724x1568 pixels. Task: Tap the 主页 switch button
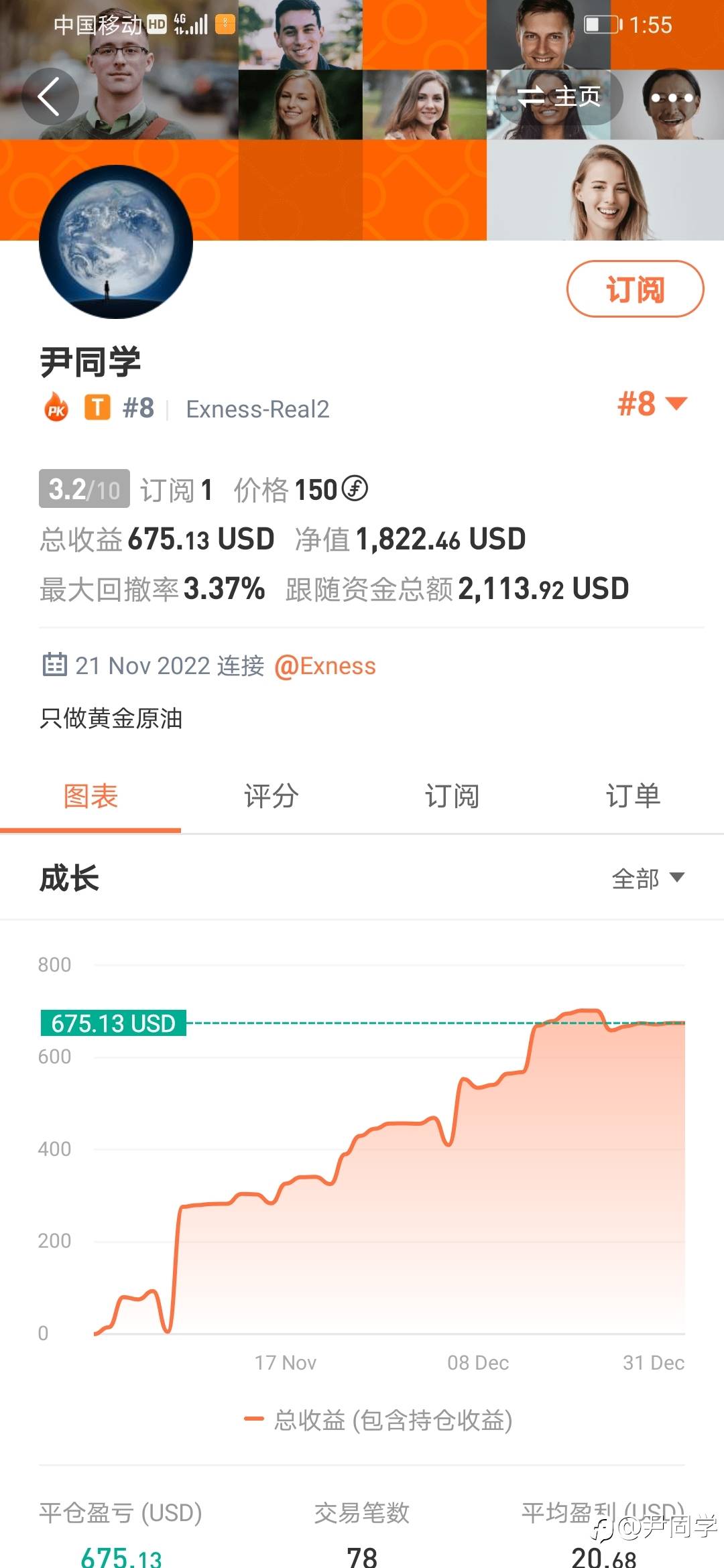click(x=559, y=97)
